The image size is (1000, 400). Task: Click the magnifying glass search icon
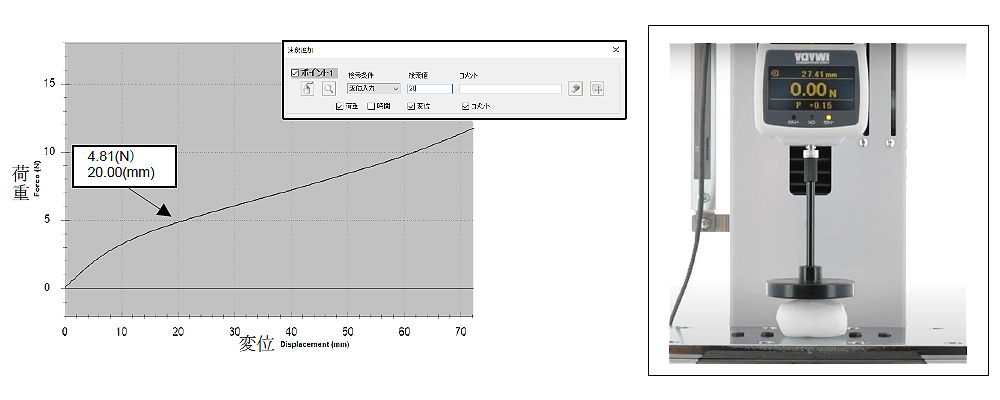tap(328, 89)
